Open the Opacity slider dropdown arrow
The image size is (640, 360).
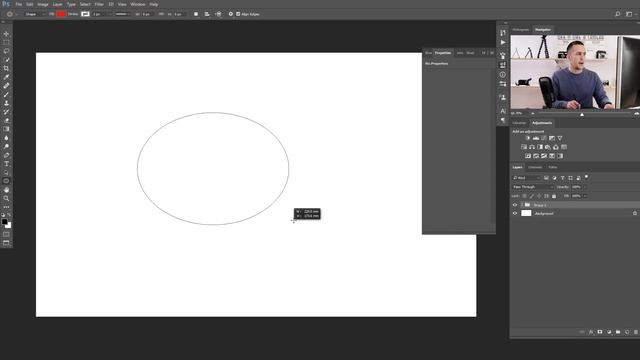click(585, 187)
